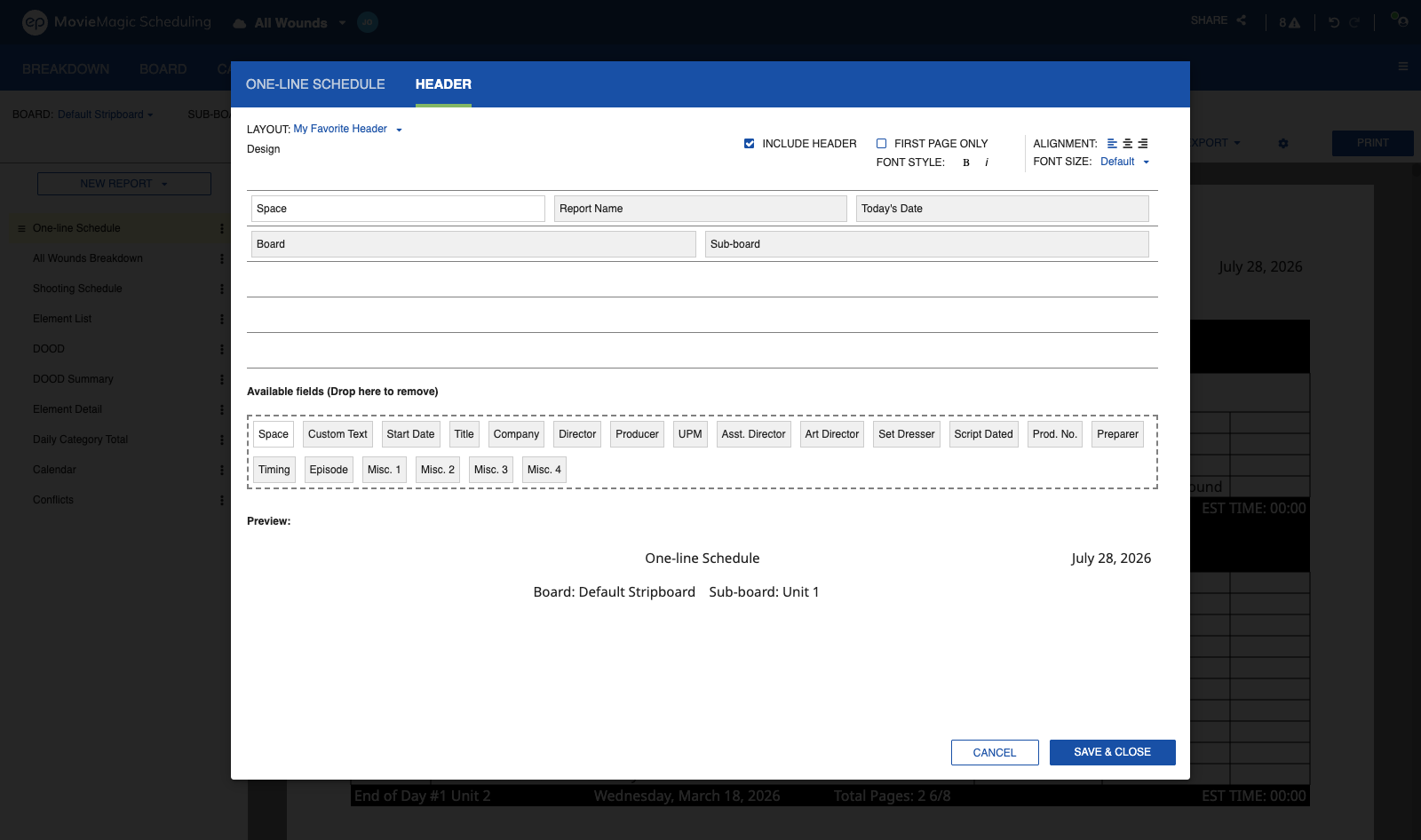This screenshot has height=840, width=1421.
Task: Select Daily Category Total report
Action: [x=81, y=440]
